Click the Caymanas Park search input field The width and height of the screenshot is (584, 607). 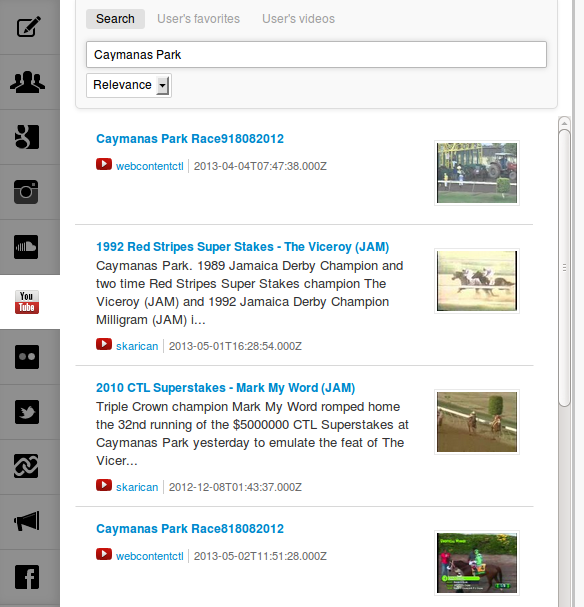(316, 55)
